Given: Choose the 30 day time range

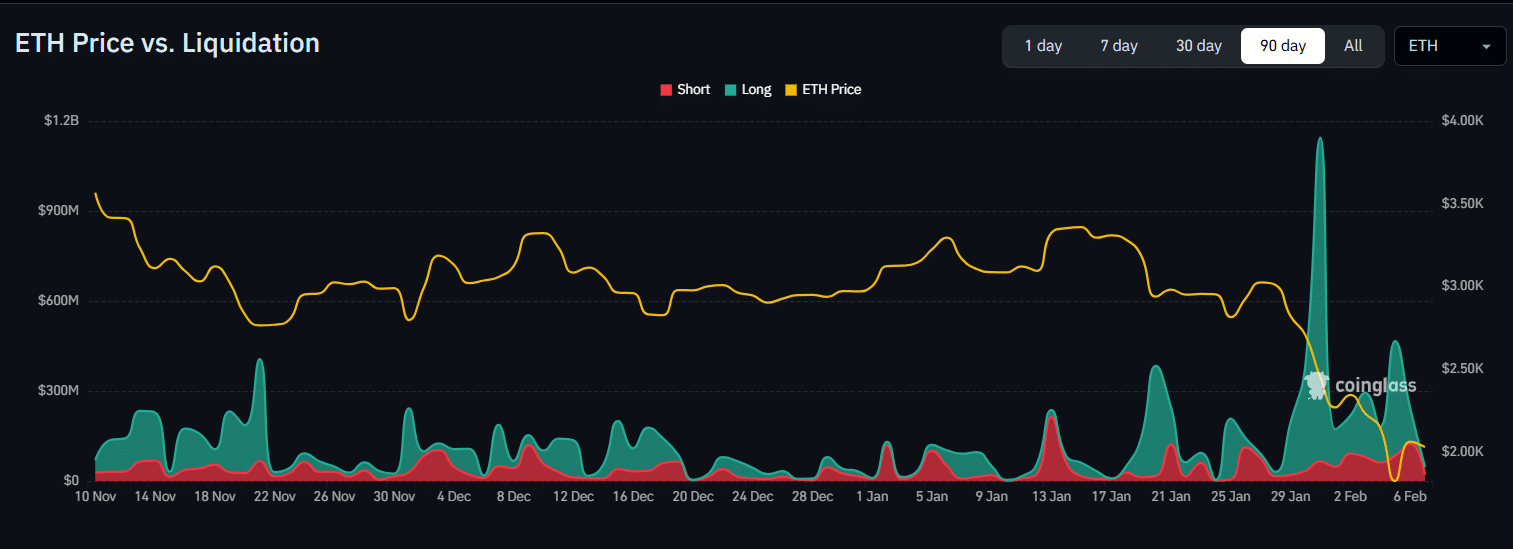Looking at the screenshot, I should 1198,46.
